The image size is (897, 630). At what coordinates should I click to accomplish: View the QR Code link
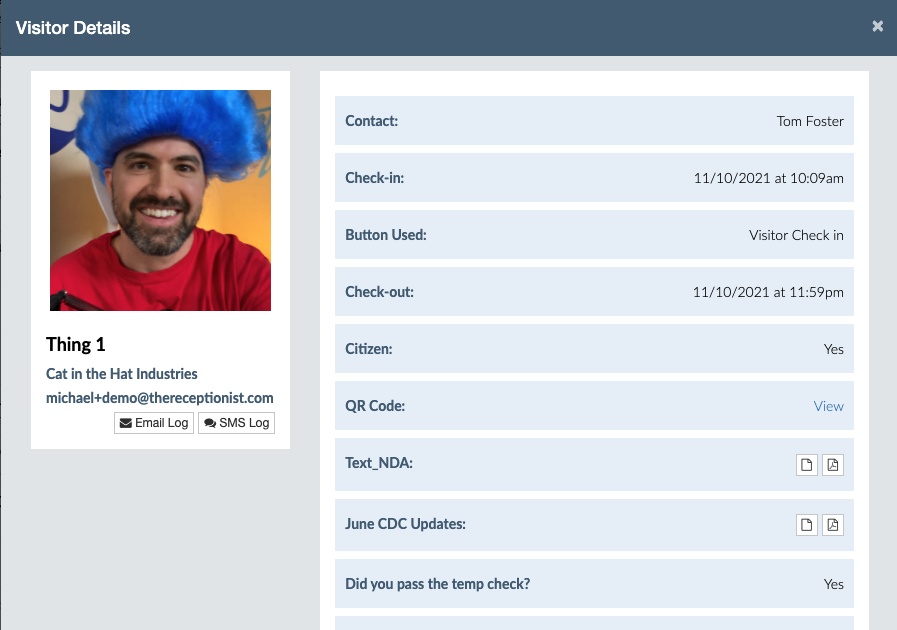click(x=828, y=406)
